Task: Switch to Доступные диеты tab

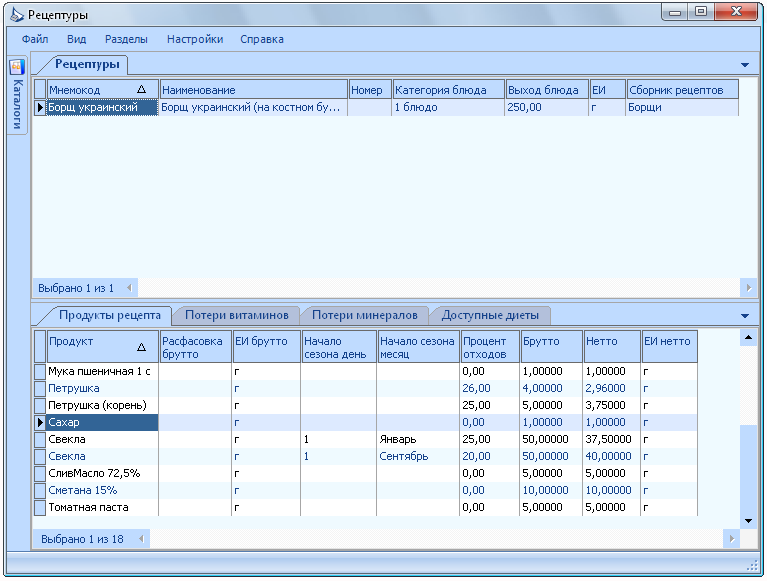Action: [490, 315]
